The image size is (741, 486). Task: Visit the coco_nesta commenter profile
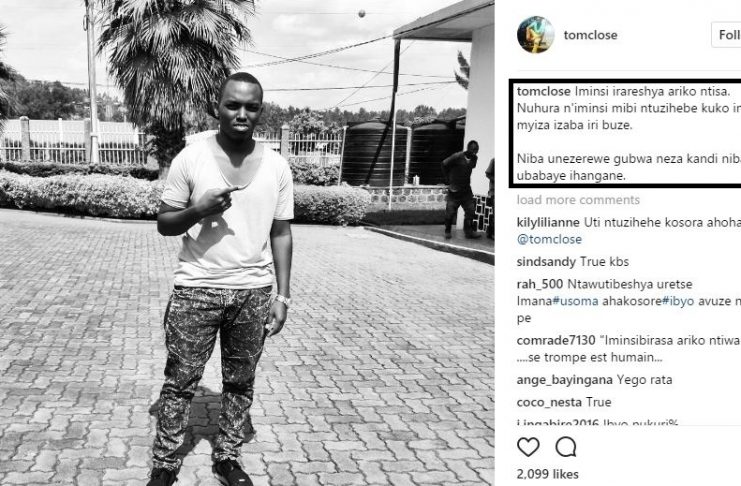pos(549,402)
